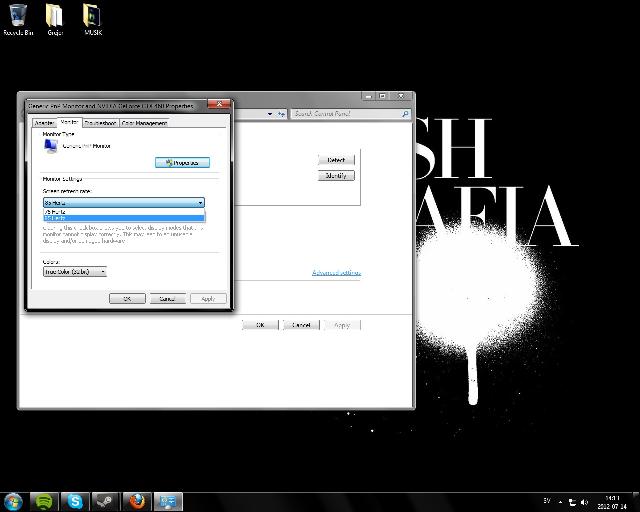
Task: Close the monitor properties dialog
Action: (x=219, y=104)
